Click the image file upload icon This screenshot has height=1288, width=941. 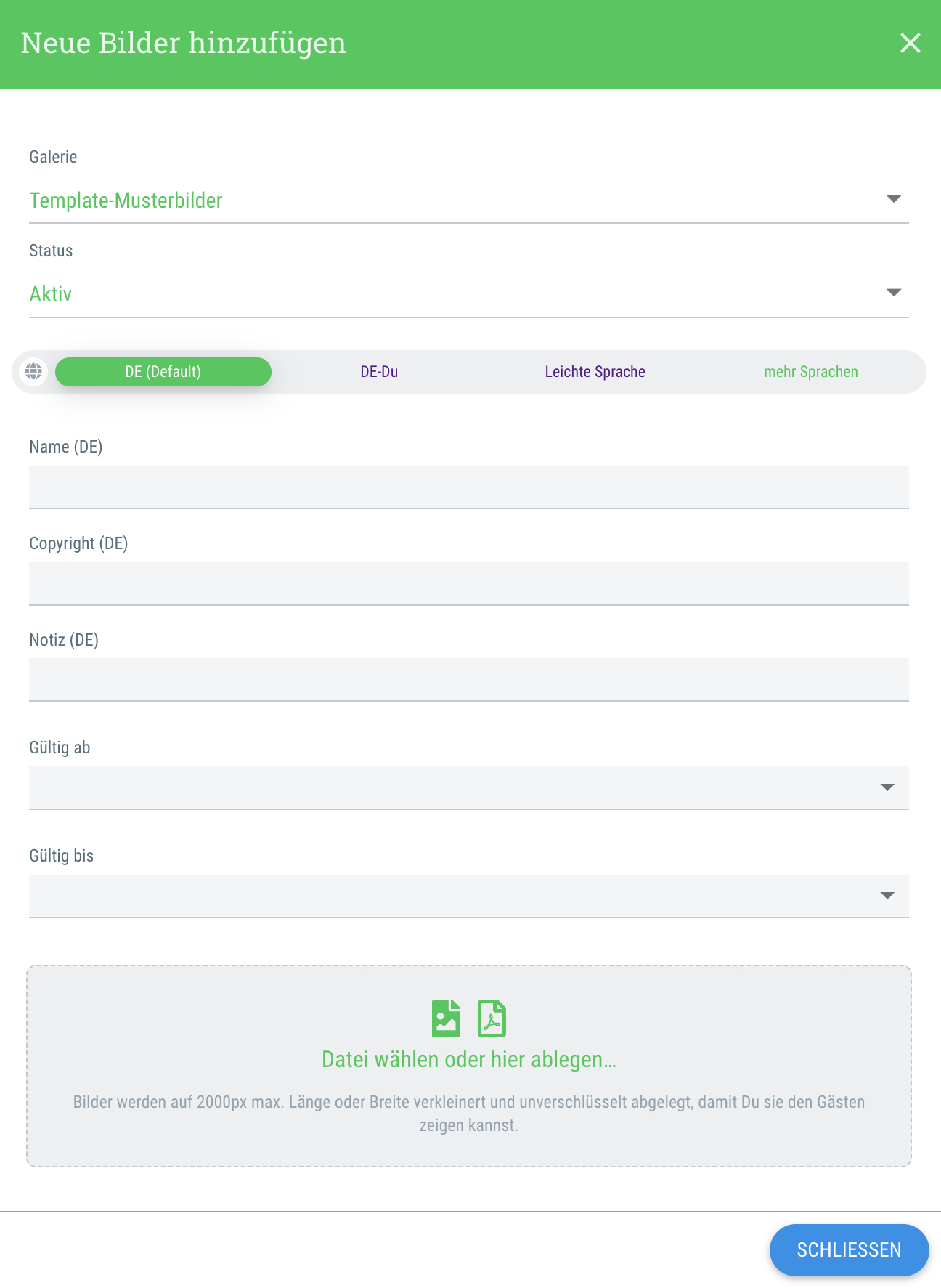click(x=447, y=1018)
